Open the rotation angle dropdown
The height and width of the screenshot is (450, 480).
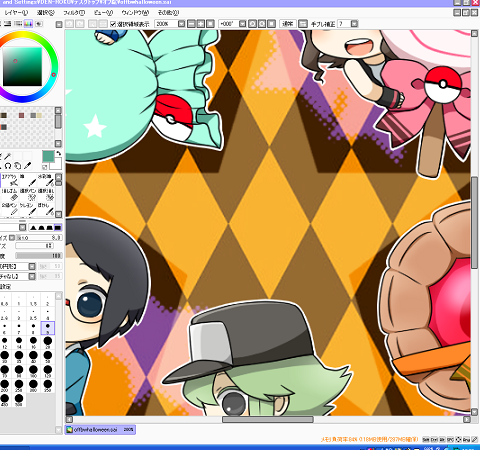(242, 24)
